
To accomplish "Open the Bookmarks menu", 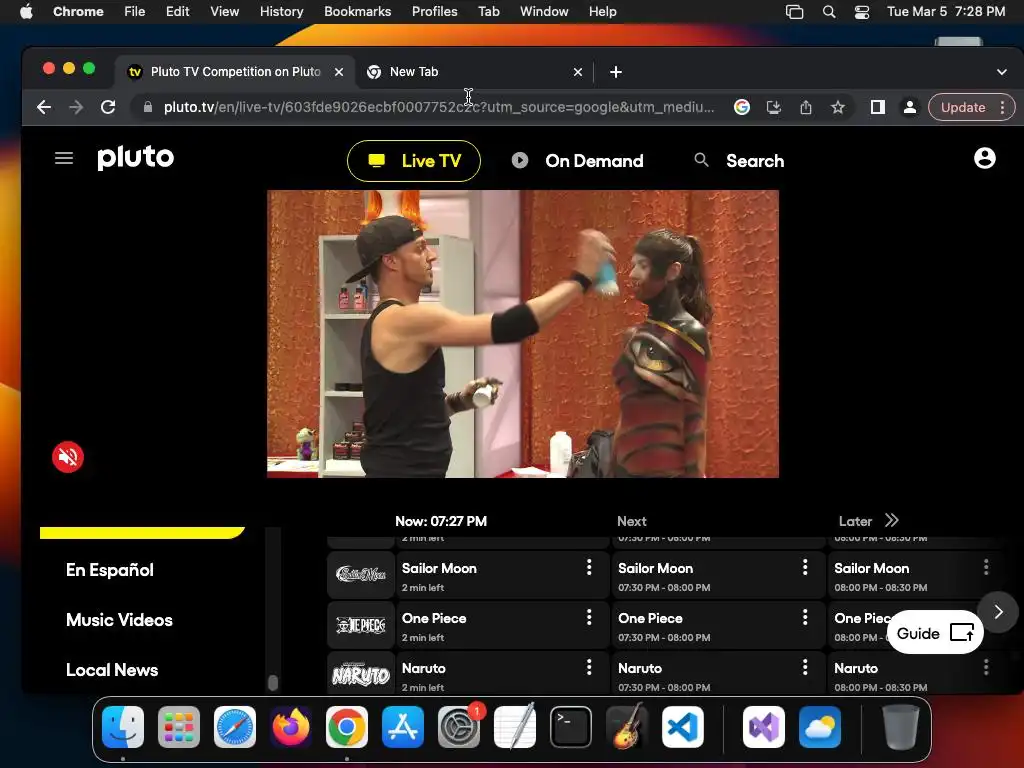I will (357, 11).
